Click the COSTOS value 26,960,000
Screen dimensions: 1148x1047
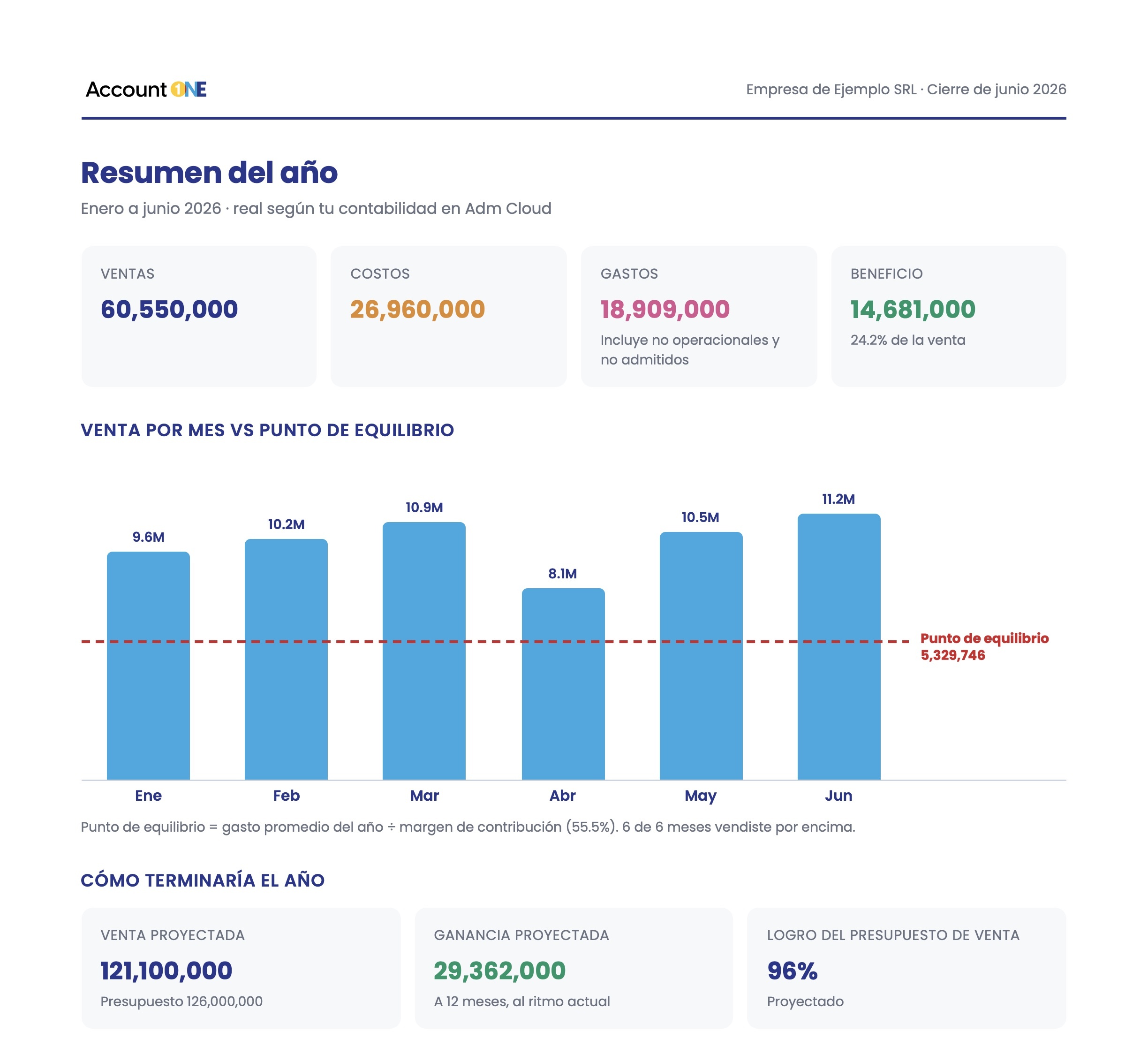pyautogui.click(x=417, y=309)
